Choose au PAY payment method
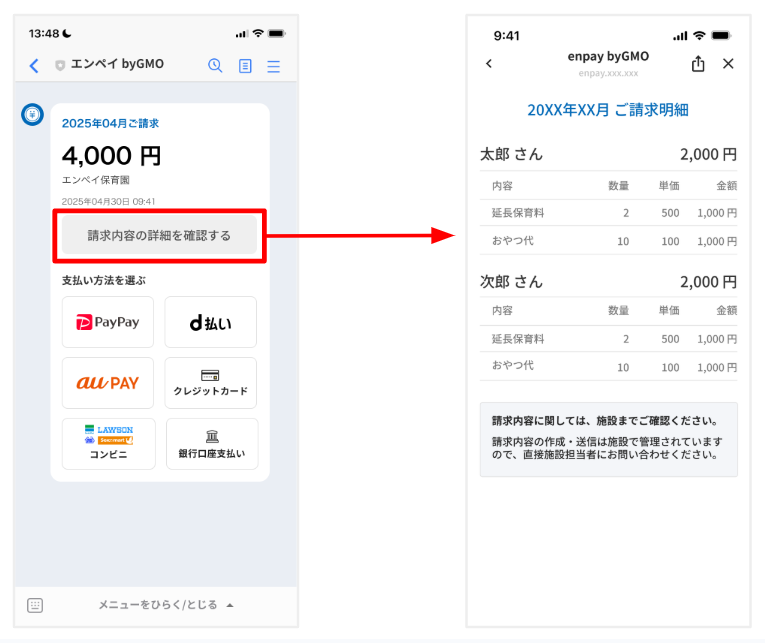Screen dimensions: 765x643 click(108, 383)
